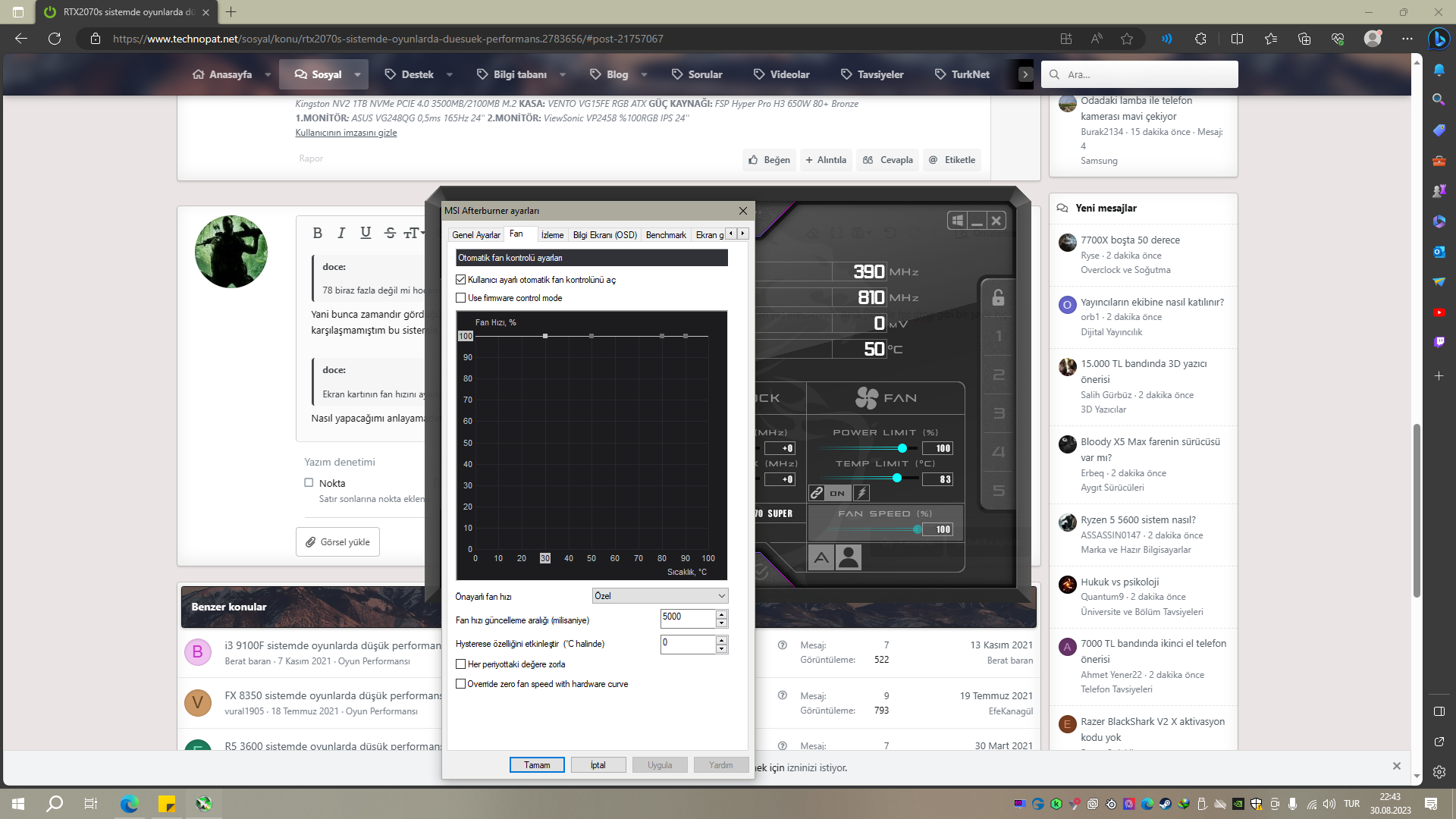The width and height of the screenshot is (1456, 819).
Task: Click the user-defined fan profile icon
Action: (x=849, y=557)
